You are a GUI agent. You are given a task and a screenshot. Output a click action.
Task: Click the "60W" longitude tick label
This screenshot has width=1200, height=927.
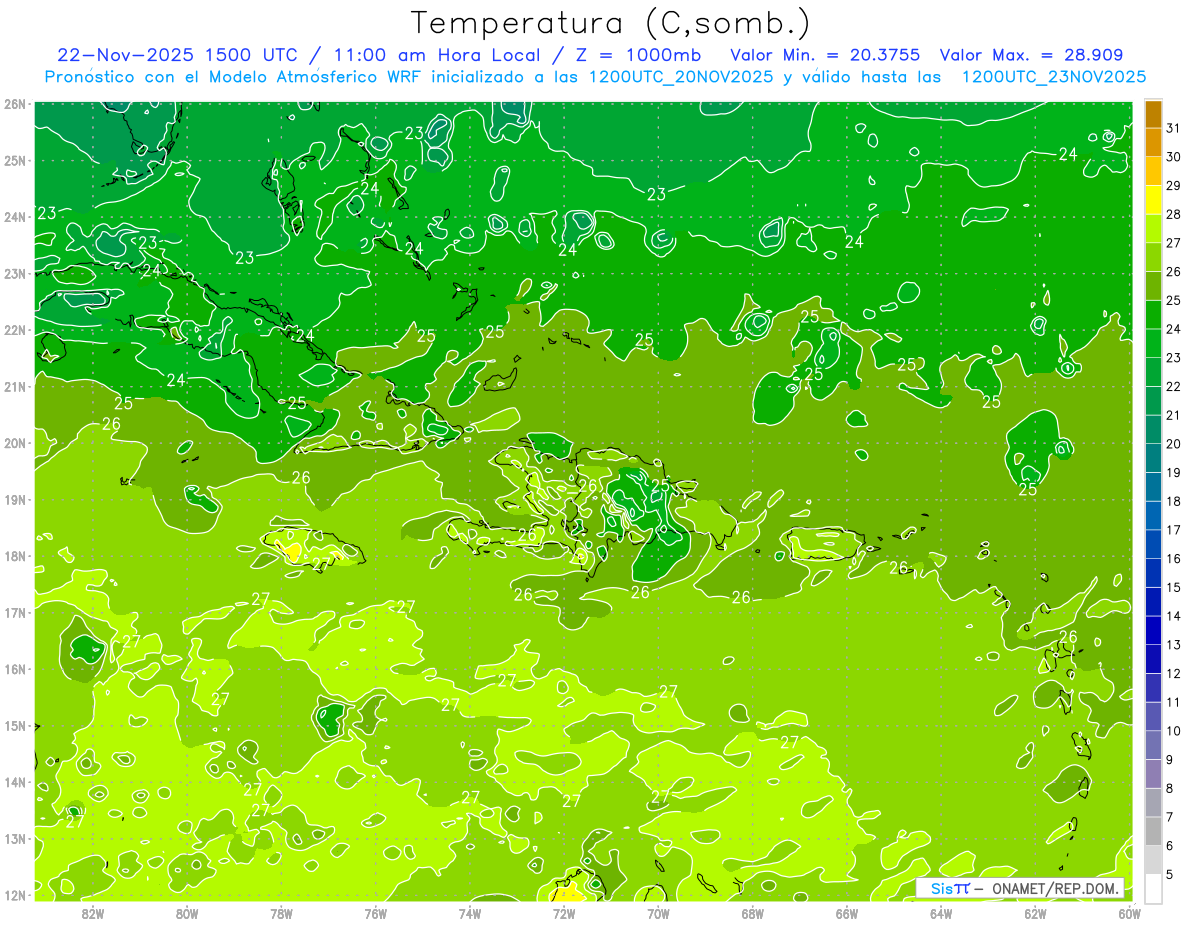[x=1129, y=912]
